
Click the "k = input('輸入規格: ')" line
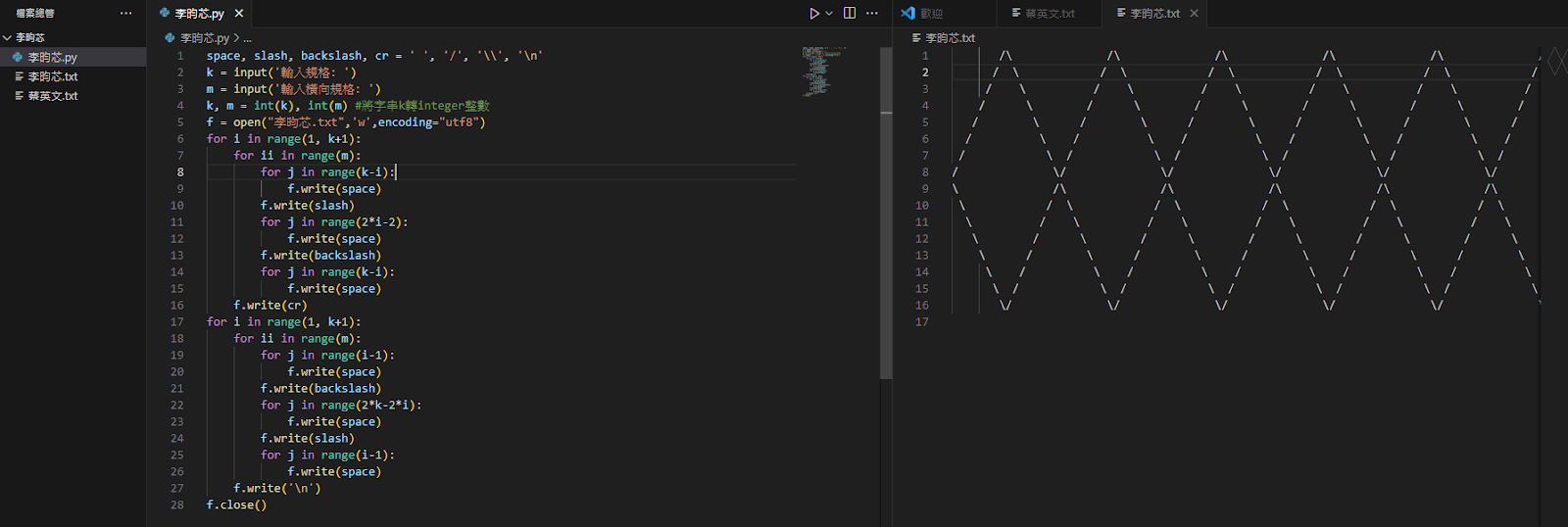click(281, 72)
